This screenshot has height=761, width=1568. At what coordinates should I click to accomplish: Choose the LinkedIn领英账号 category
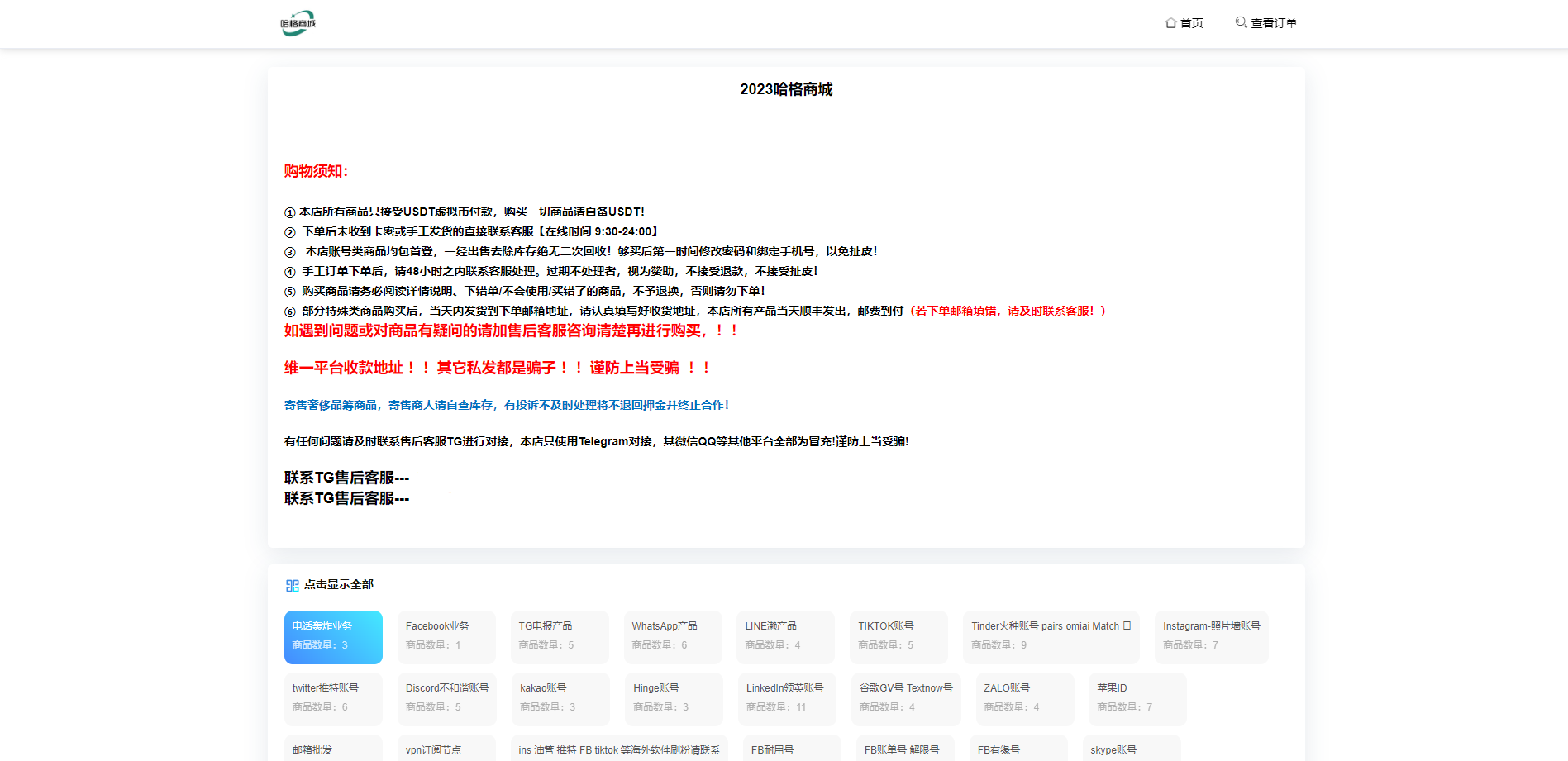[787, 699]
